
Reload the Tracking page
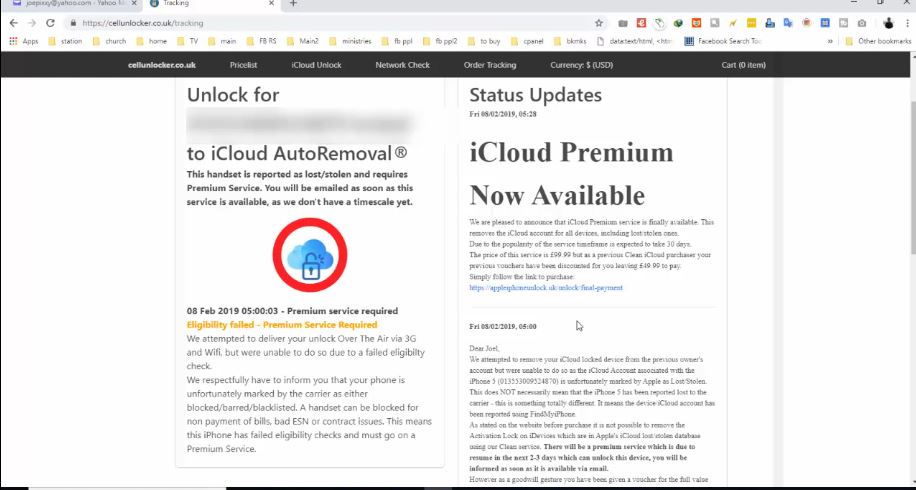pos(50,23)
